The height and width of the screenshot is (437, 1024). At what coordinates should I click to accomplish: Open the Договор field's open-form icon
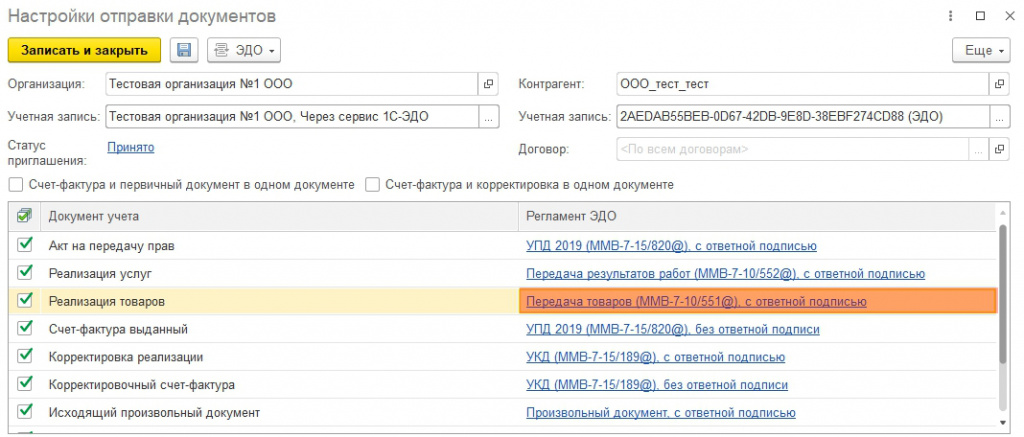999,149
